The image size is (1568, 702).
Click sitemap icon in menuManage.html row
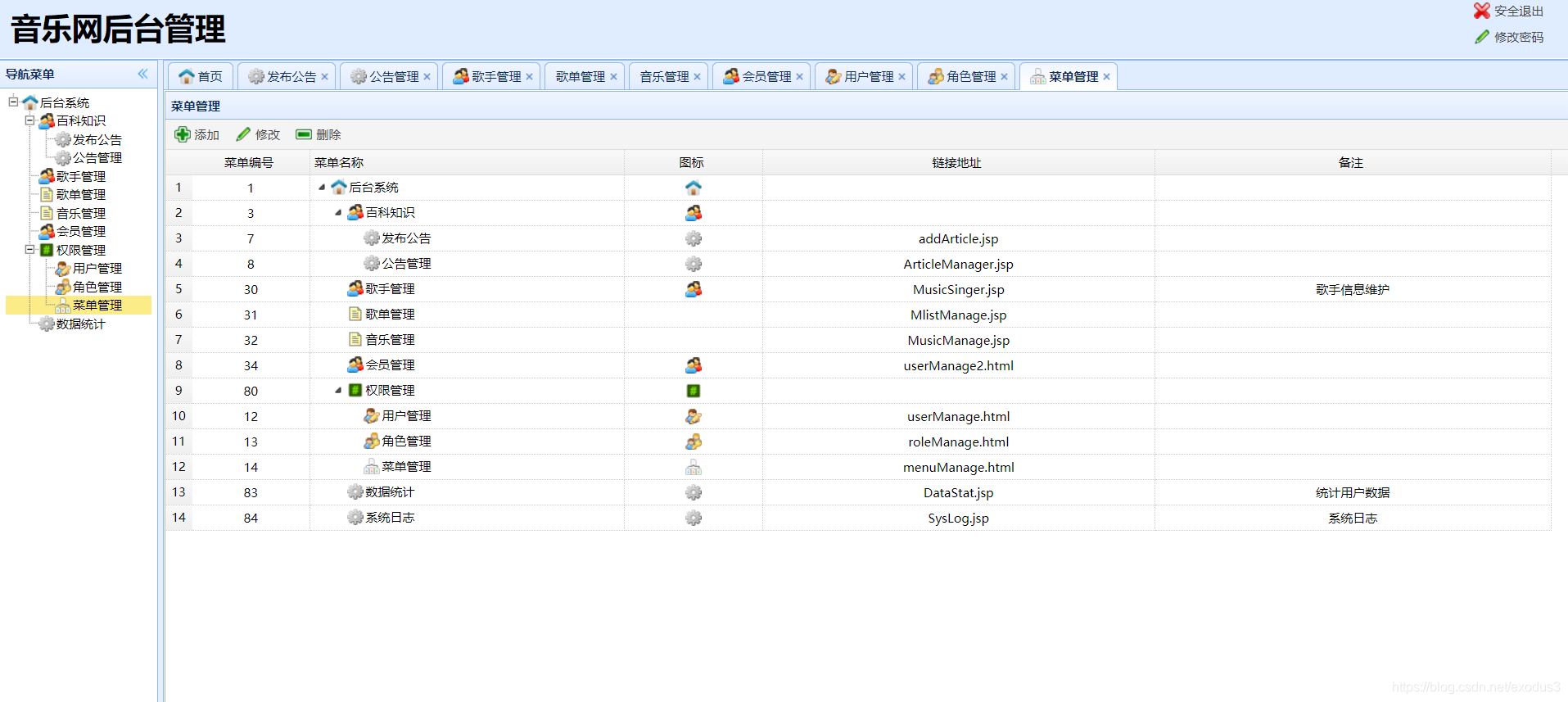tap(694, 467)
